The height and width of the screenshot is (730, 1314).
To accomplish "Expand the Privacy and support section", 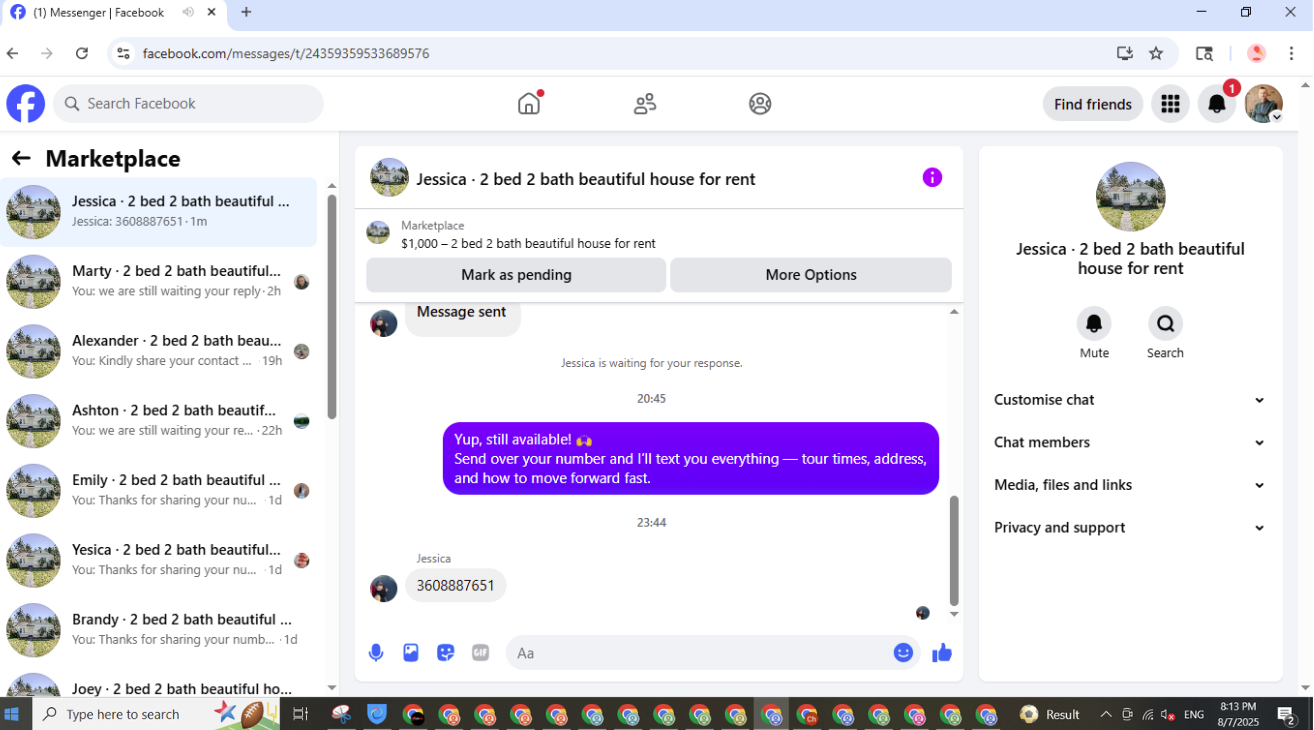I will pyautogui.click(x=1130, y=528).
